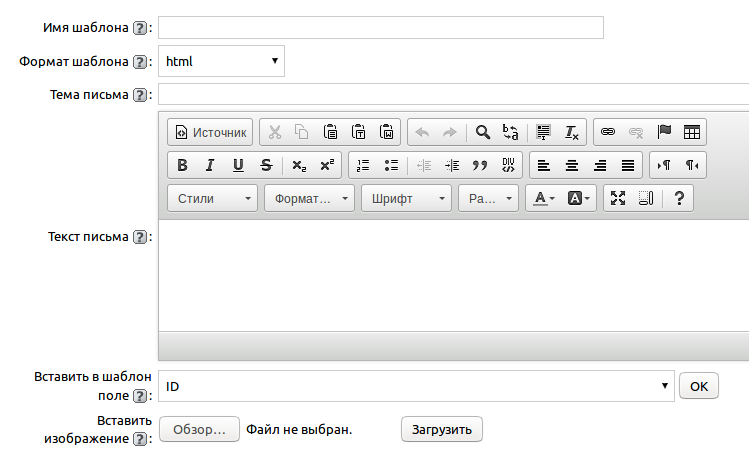The height and width of the screenshot is (455, 749).
Task: Open editor help question mark icon
Action: tap(678, 198)
